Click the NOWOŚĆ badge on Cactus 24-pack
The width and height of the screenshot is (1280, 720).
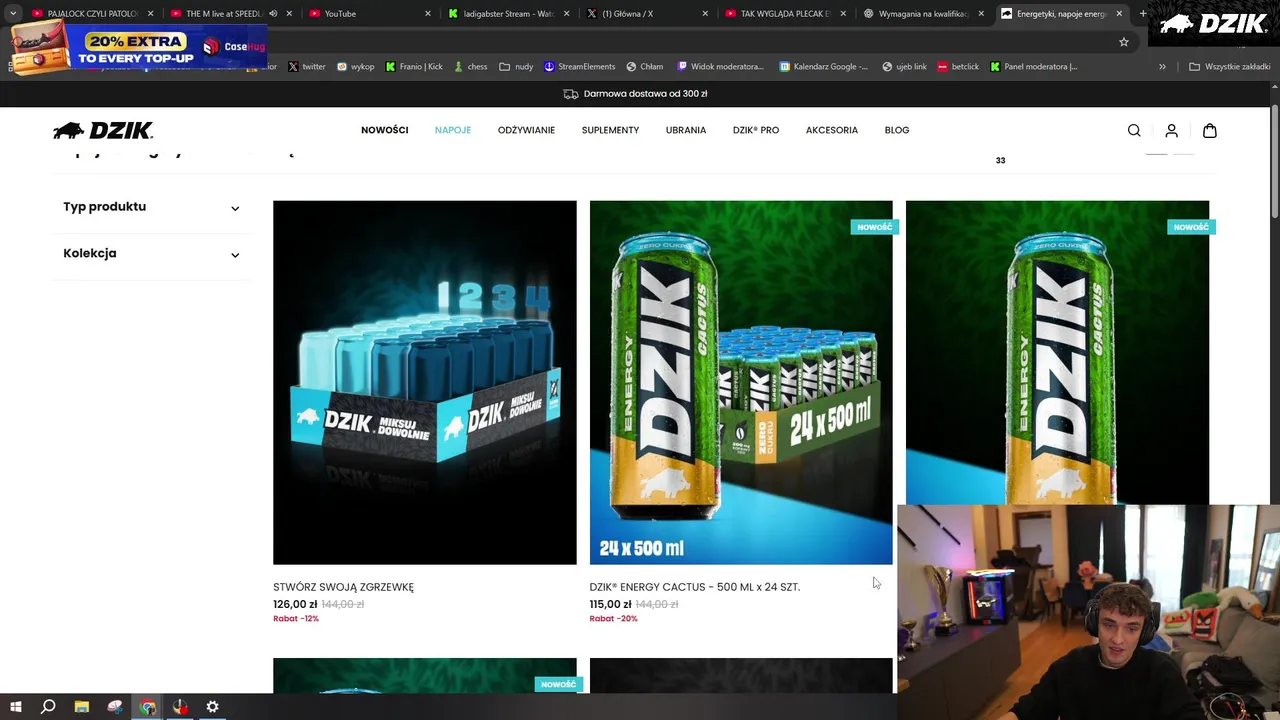coord(874,227)
